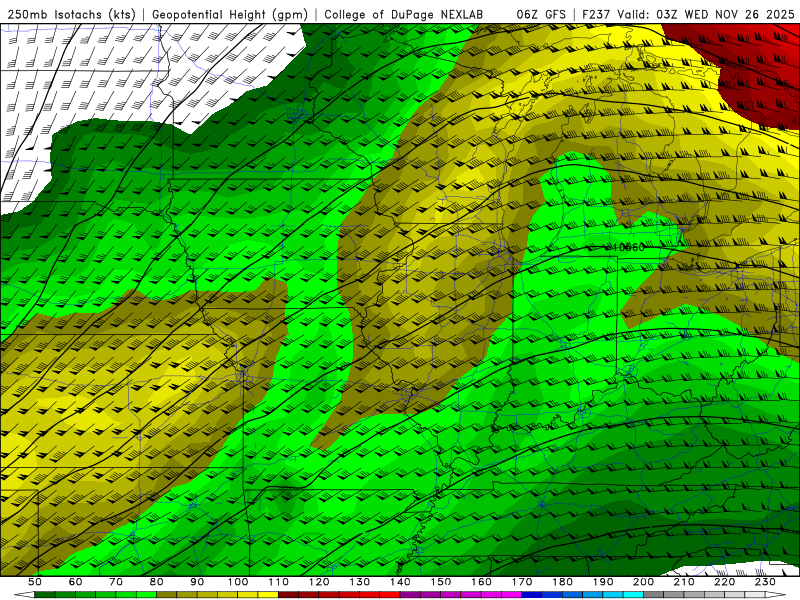Pick dark blue swatch right of 170 mark
800x600 pixels.
click(x=532, y=595)
